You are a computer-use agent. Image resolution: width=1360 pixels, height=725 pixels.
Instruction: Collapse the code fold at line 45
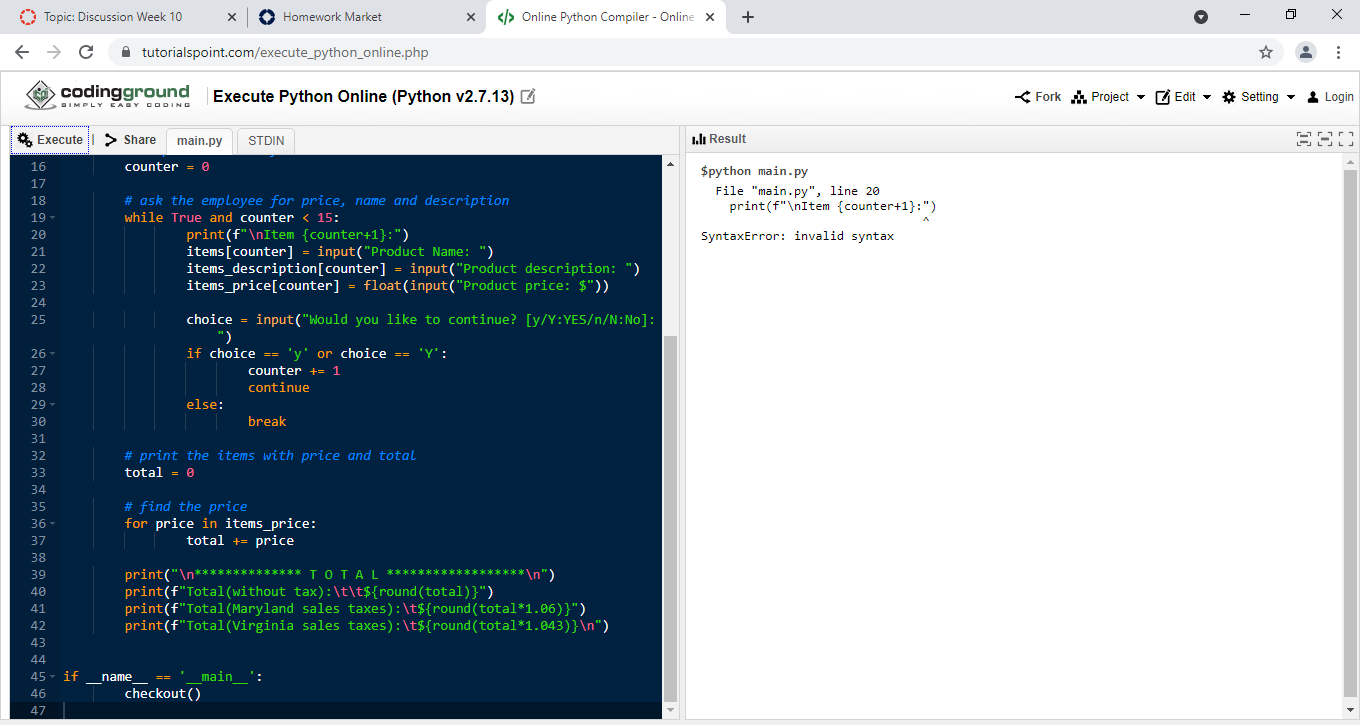point(52,677)
